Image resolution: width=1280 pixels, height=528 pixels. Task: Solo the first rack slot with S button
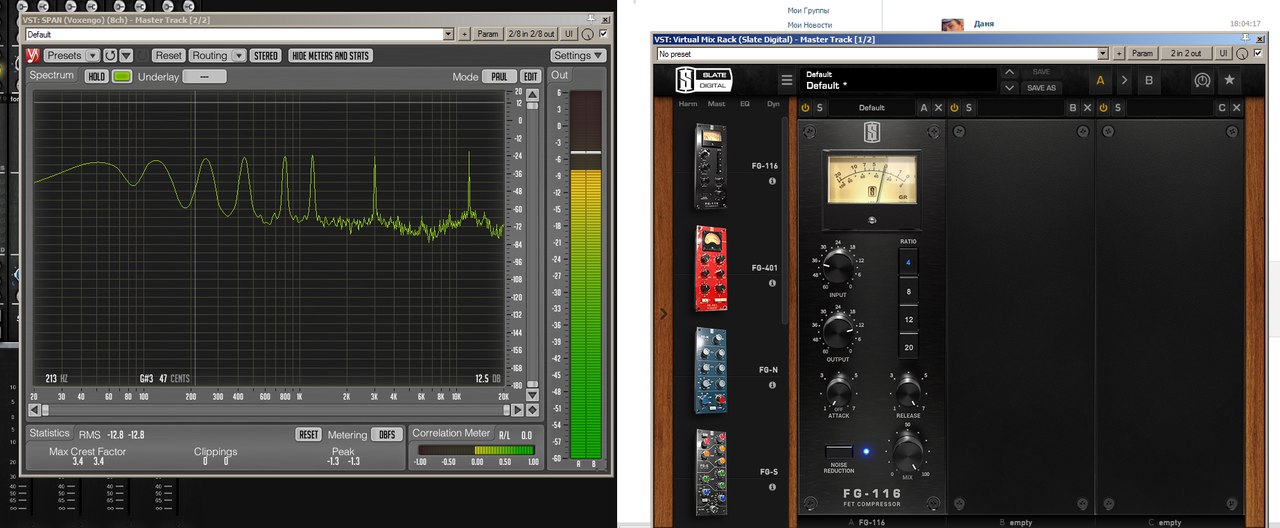pyautogui.click(x=819, y=108)
